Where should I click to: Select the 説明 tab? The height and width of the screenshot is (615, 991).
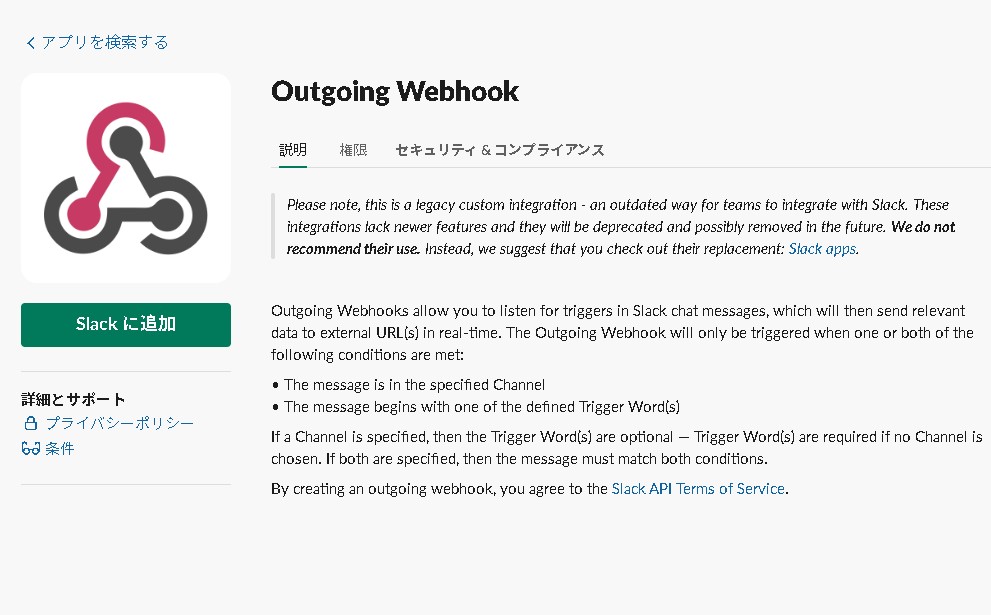pyautogui.click(x=293, y=150)
